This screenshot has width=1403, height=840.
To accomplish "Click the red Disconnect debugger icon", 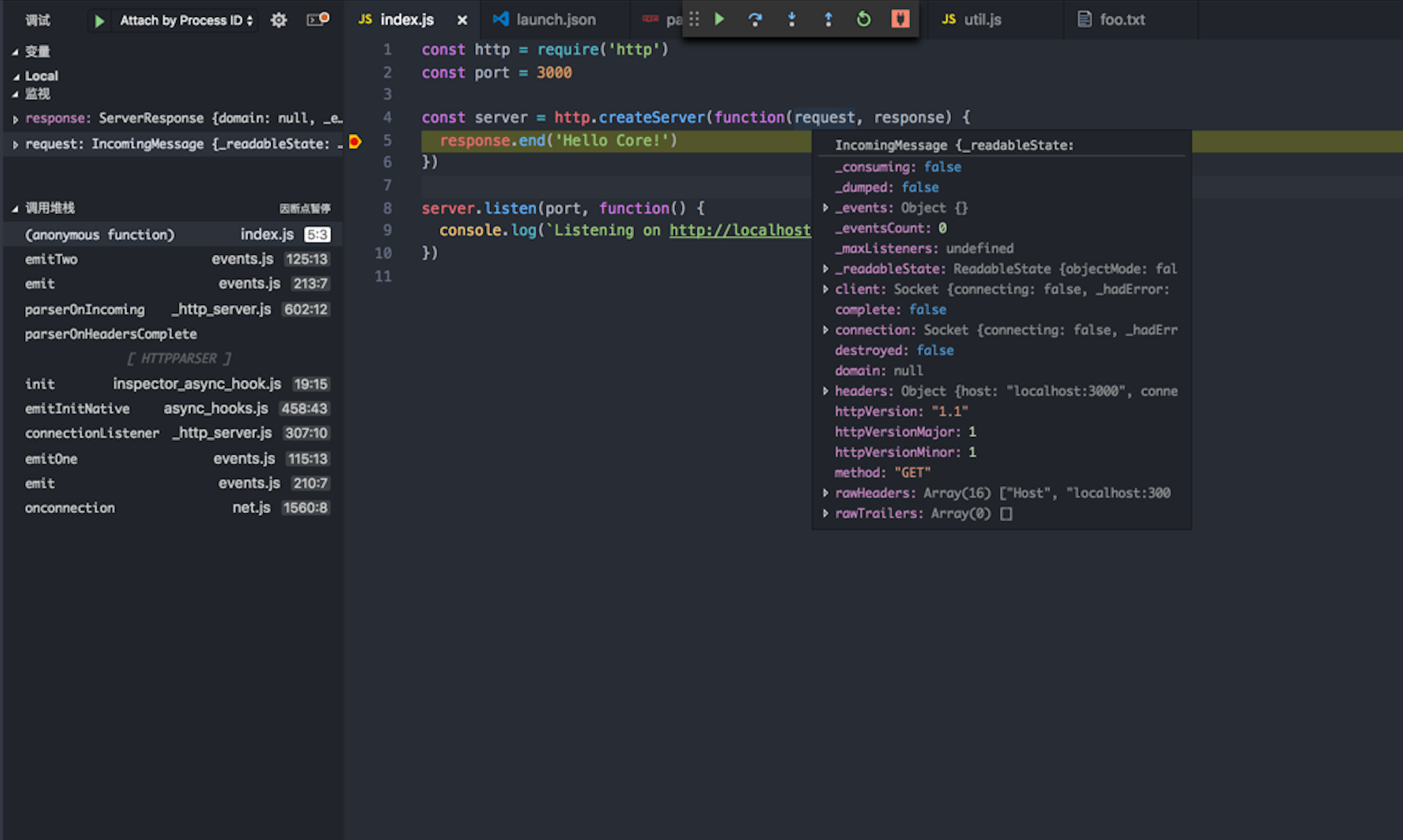I will [x=900, y=19].
